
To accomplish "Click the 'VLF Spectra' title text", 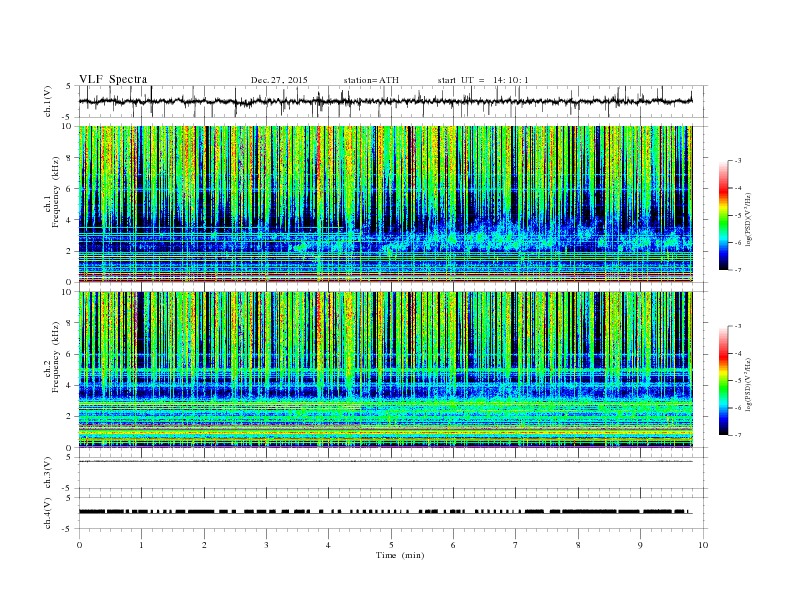I will 113,79.
